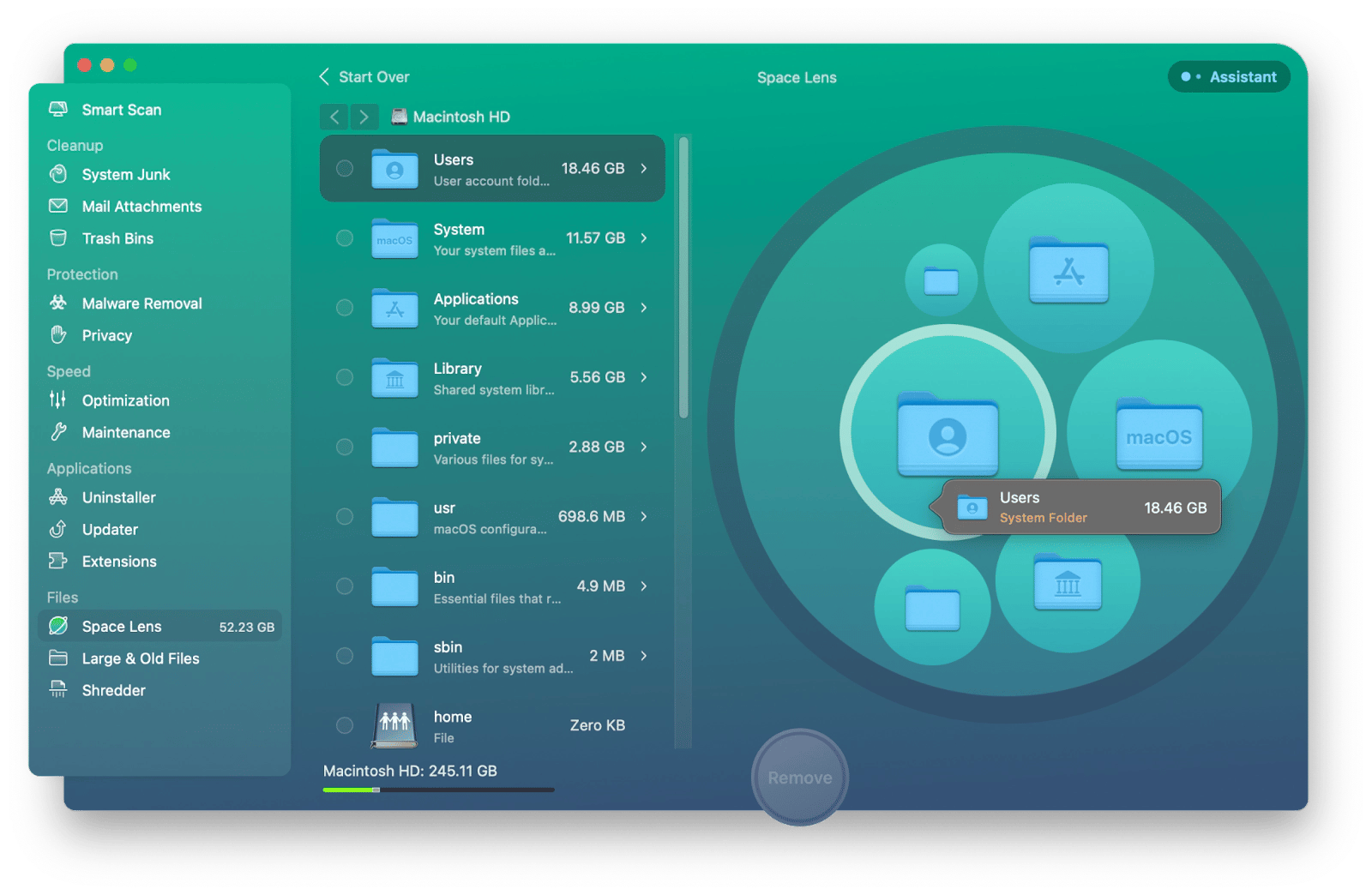This screenshot has width=1372, height=895.
Task: Click the 698.6 MB size of usr
Action: point(592,516)
